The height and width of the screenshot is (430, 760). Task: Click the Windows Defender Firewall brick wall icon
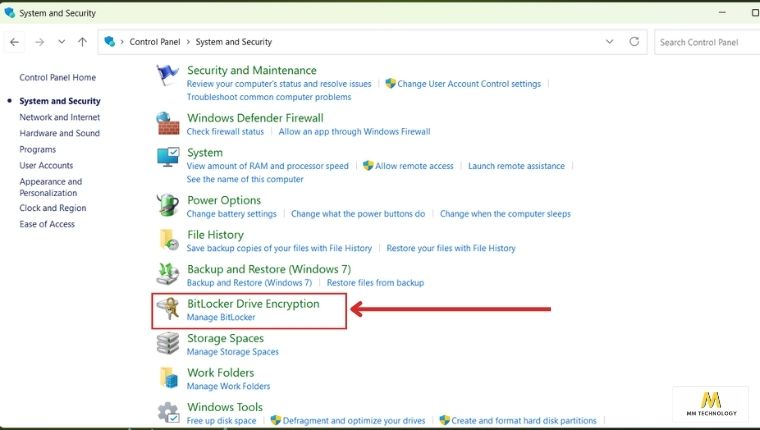(168, 123)
